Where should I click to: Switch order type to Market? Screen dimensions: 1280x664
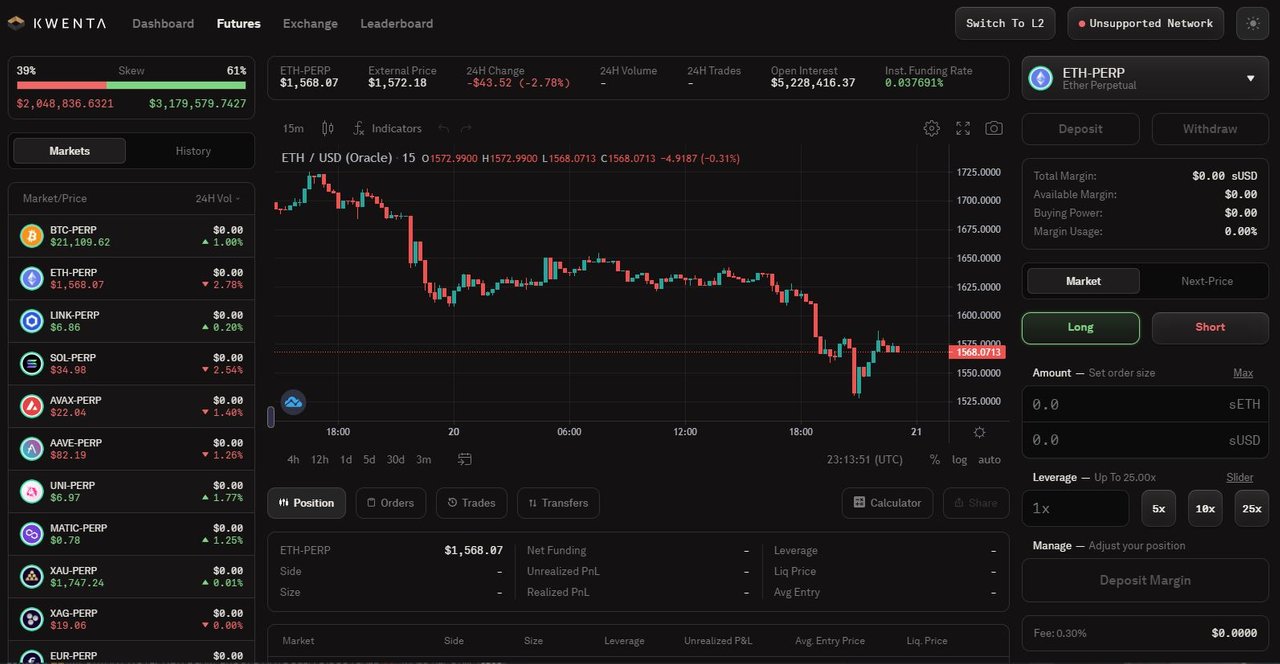[x=1083, y=281]
